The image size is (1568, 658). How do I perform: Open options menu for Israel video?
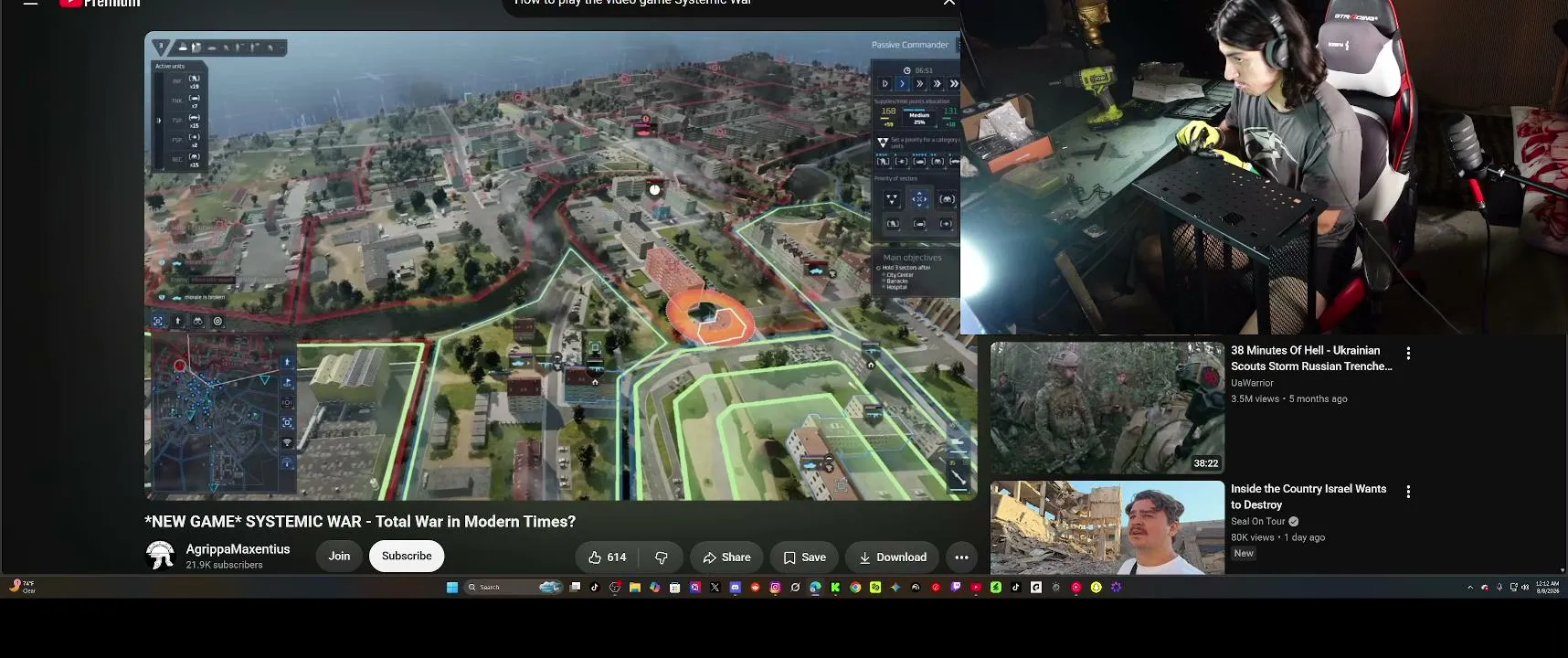tap(1408, 492)
